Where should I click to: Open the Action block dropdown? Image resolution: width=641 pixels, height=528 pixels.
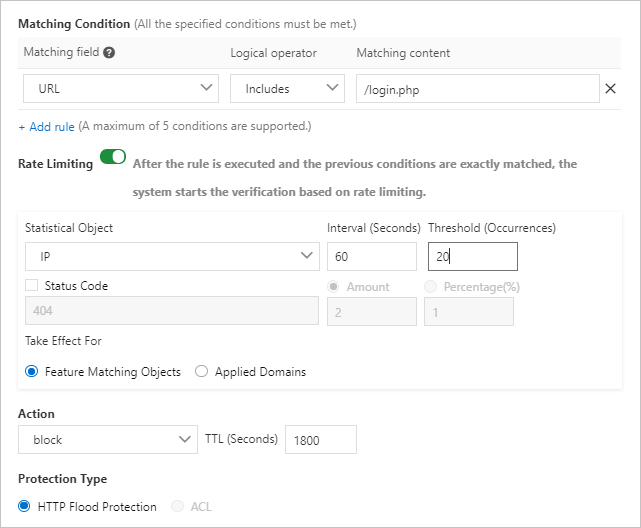coord(108,439)
